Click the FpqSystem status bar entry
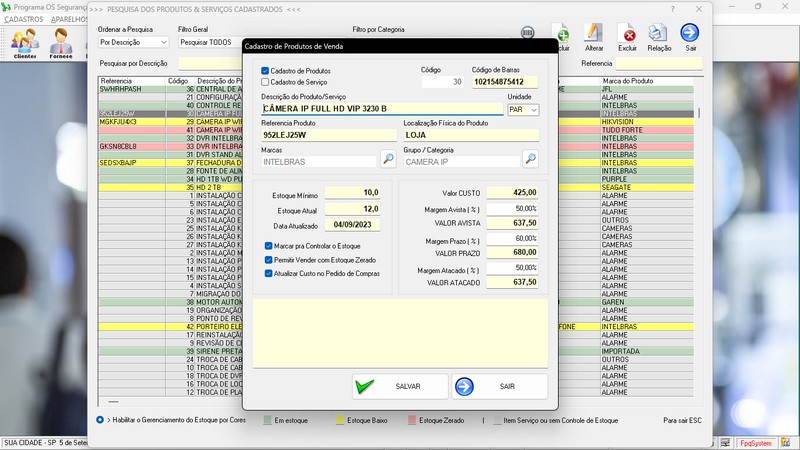The image size is (800, 450). point(756,443)
